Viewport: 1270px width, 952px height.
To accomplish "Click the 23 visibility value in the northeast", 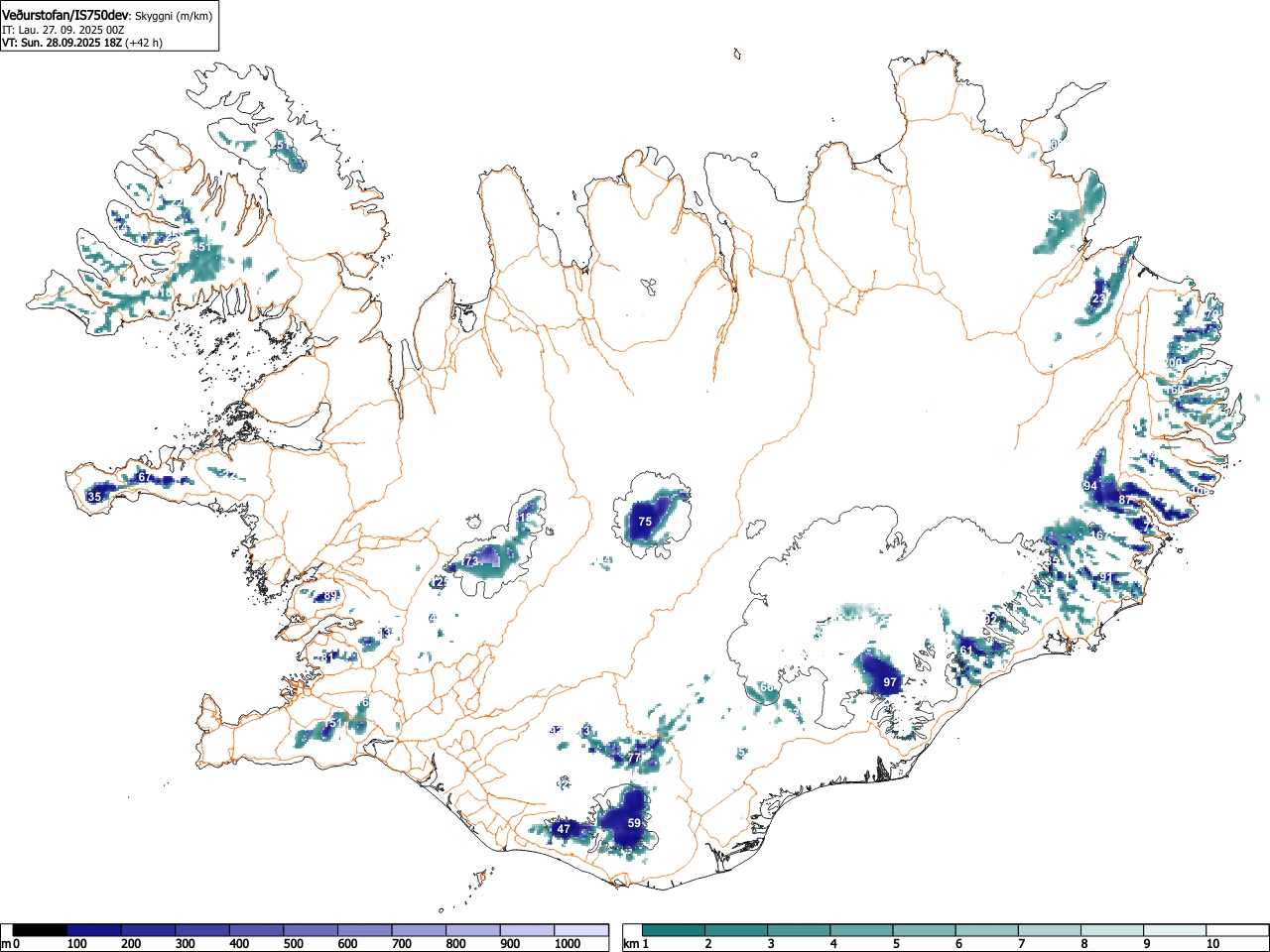I will click(x=1098, y=298).
